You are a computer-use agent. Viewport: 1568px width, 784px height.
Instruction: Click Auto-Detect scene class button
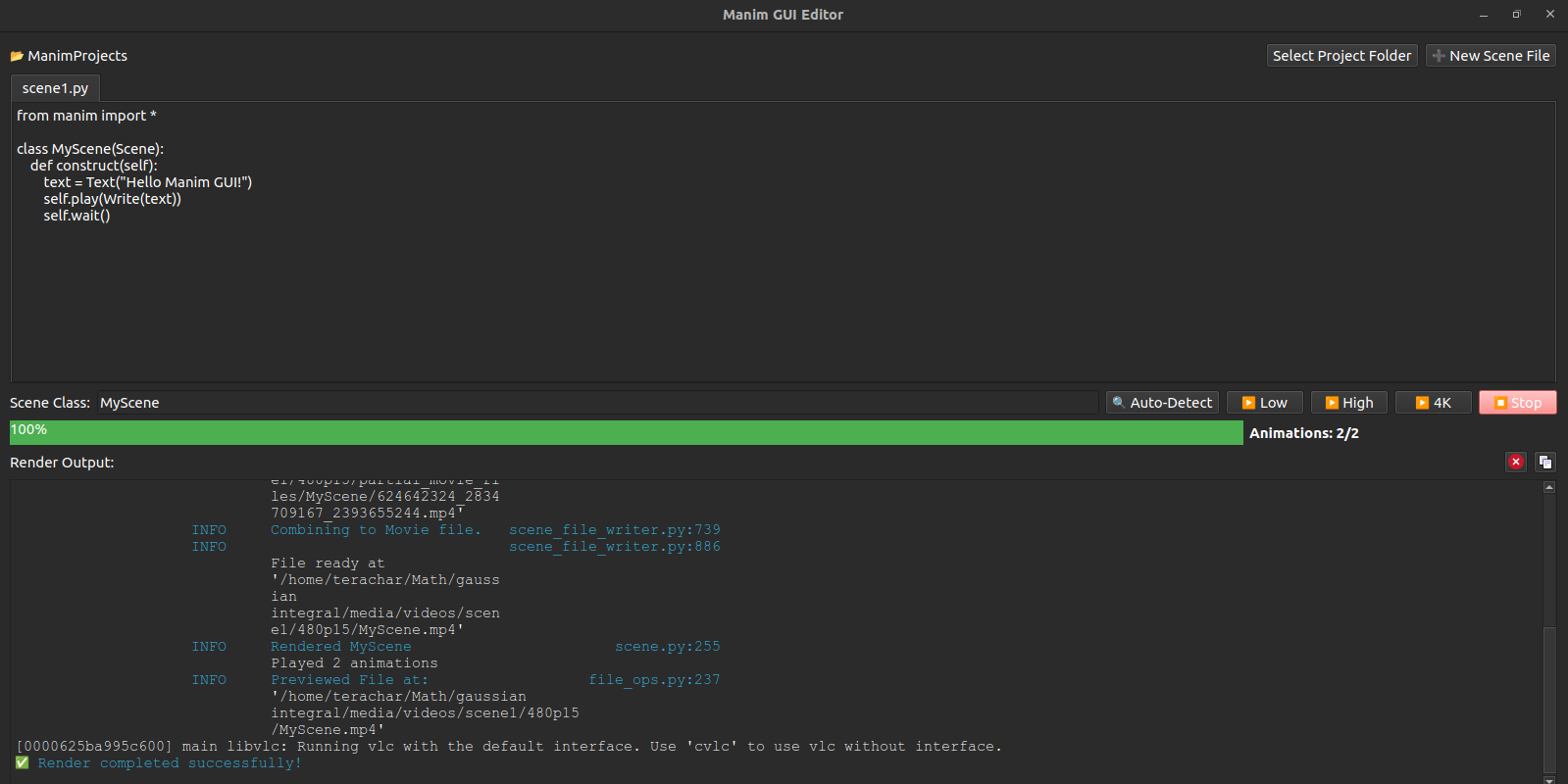(1163, 403)
